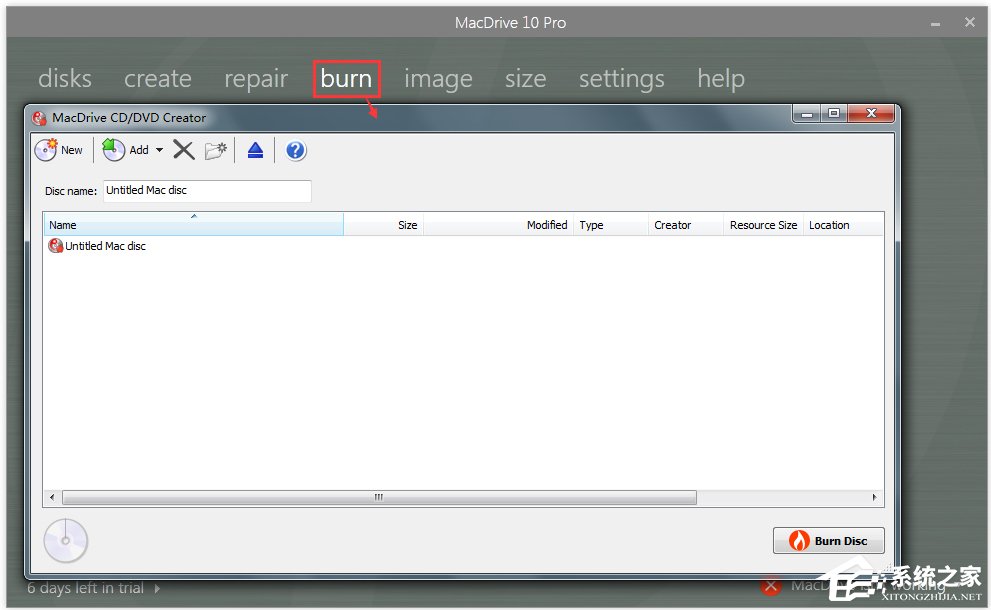Maximize the CD/DVD Creator window

point(834,114)
